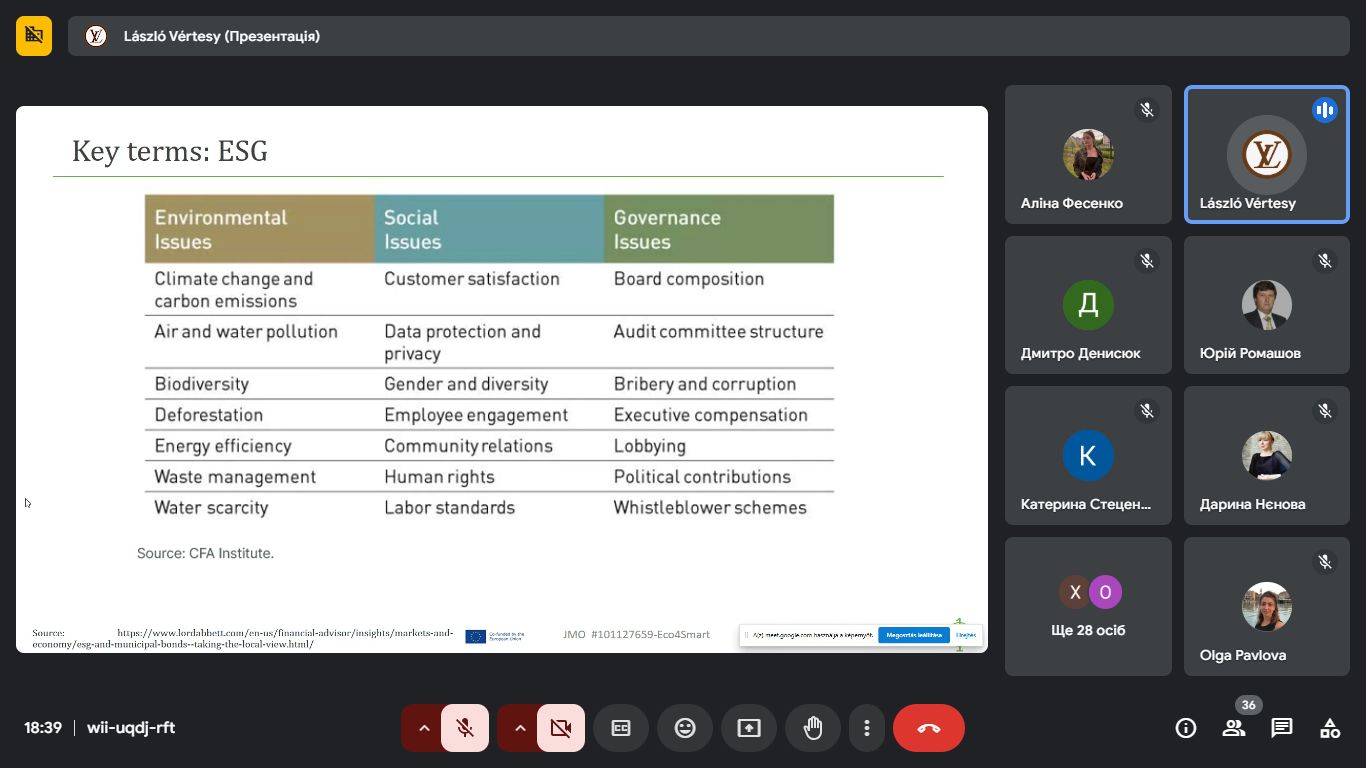Open the 'Ще 28 осіб' participants tile
This screenshot has width=1366, height=768.
(1088, 606)
